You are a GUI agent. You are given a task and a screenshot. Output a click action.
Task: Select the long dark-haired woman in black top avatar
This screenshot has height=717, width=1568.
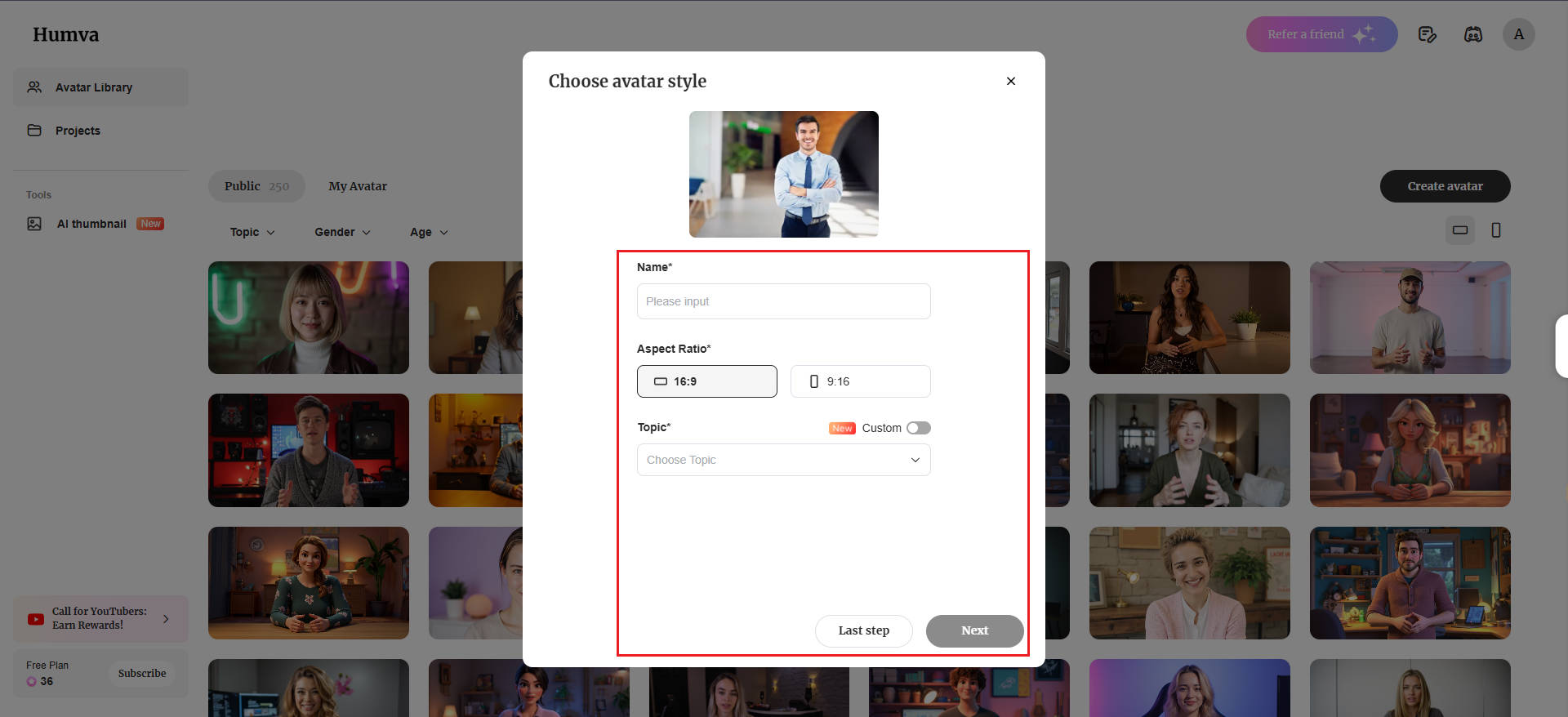(x=1190, y=318)
